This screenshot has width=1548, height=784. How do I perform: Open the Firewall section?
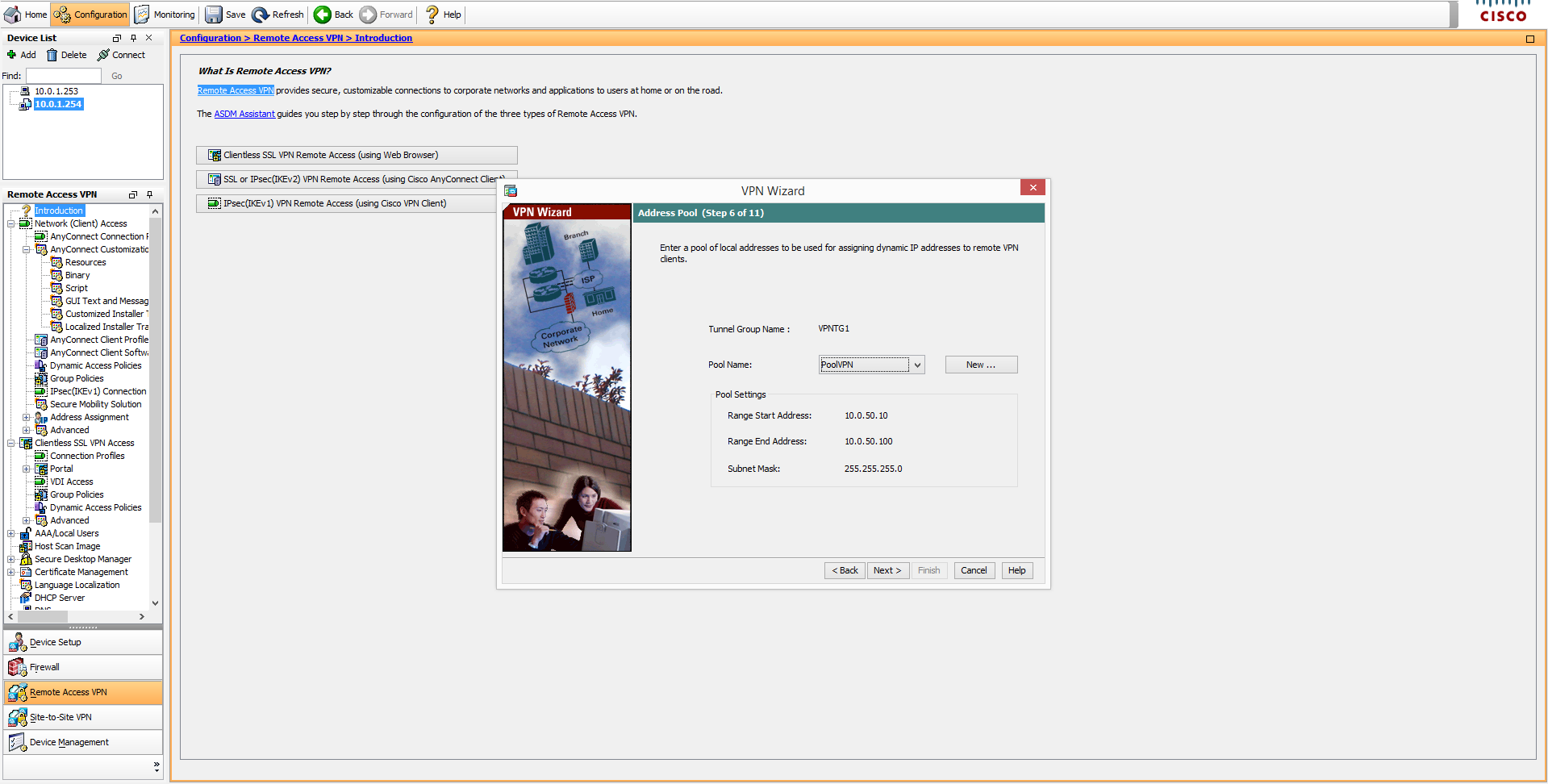[83, 667]
